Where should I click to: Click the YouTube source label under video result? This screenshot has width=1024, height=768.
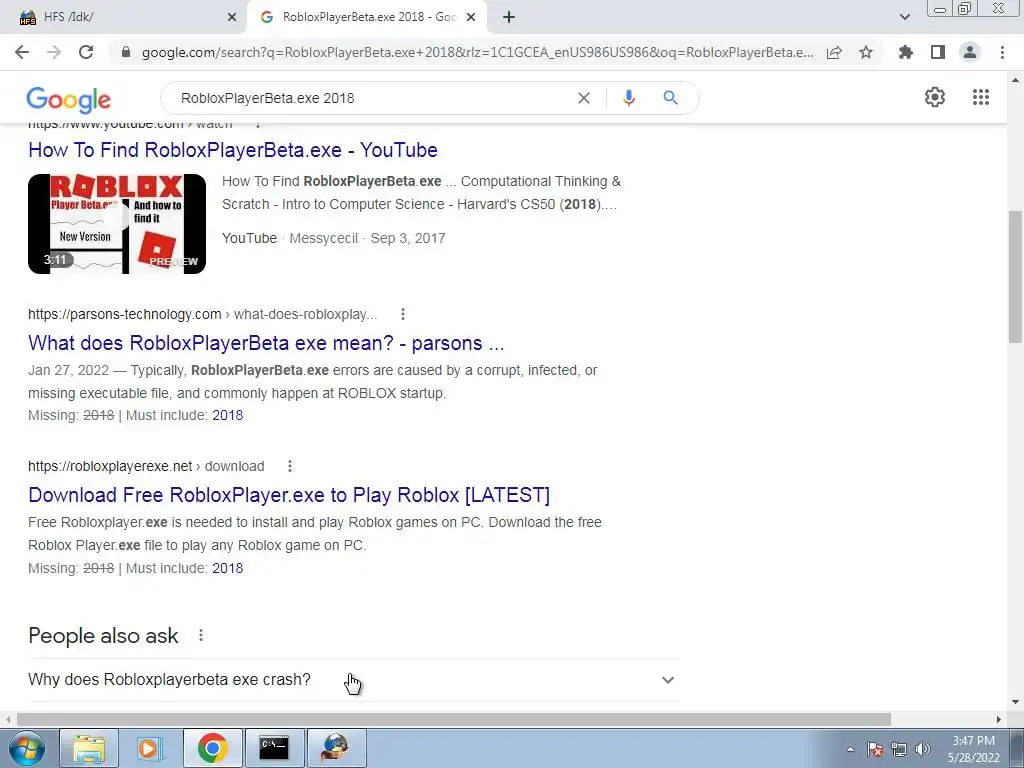point(249,238)
